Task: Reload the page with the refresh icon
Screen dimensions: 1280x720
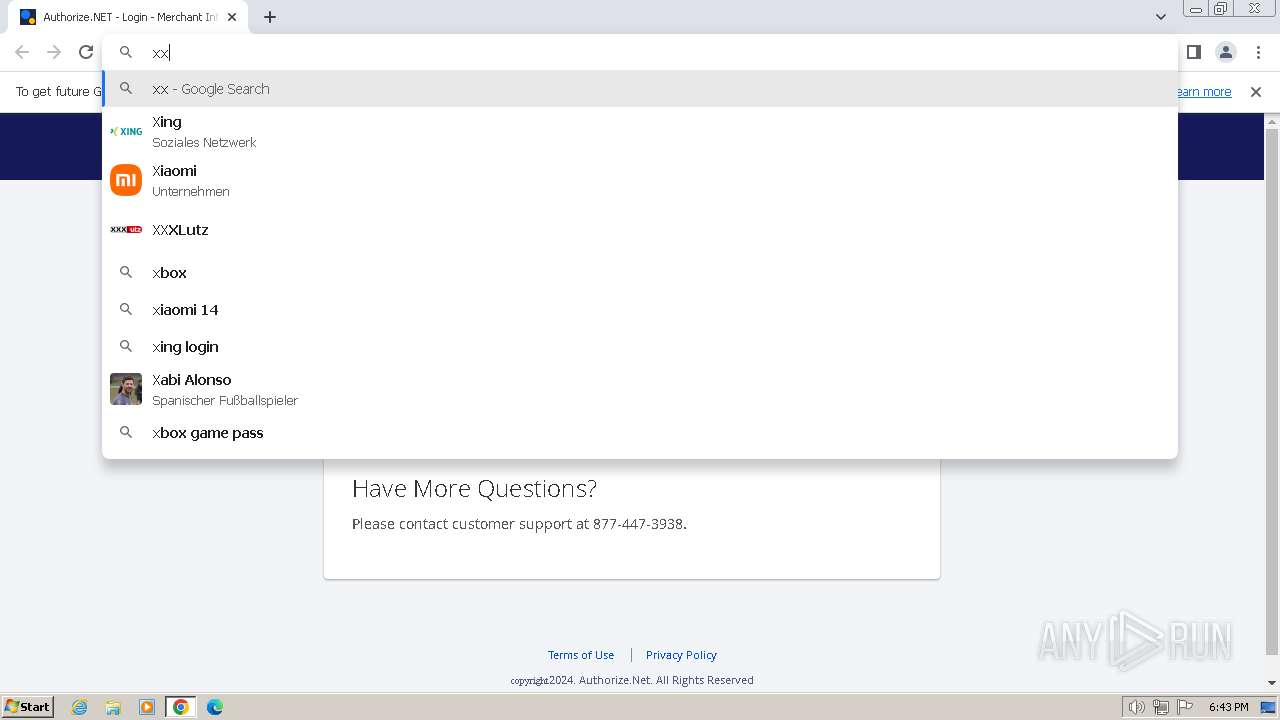Action: (86, 52)
